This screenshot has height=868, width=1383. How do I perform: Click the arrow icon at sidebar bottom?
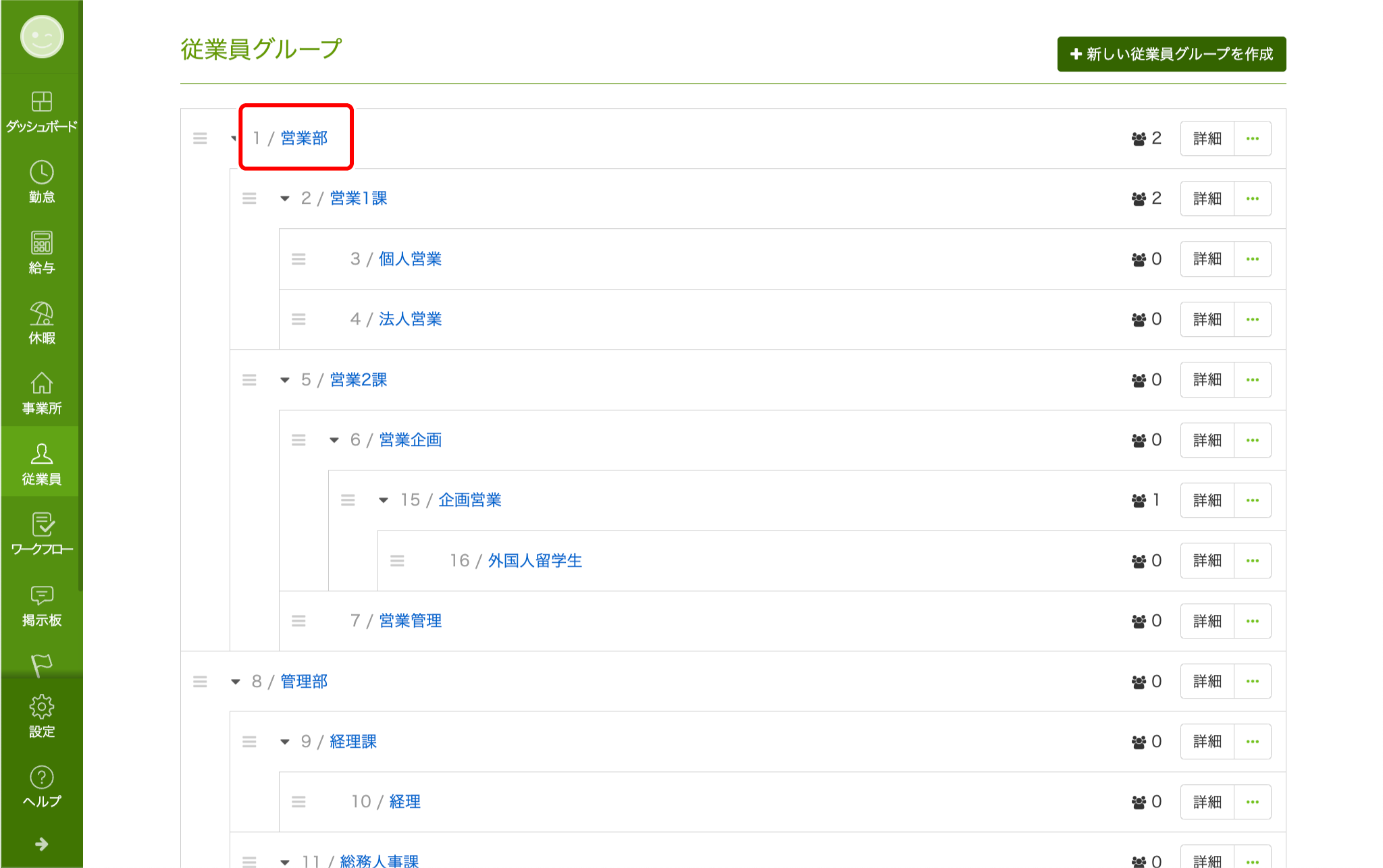(41, 844)
